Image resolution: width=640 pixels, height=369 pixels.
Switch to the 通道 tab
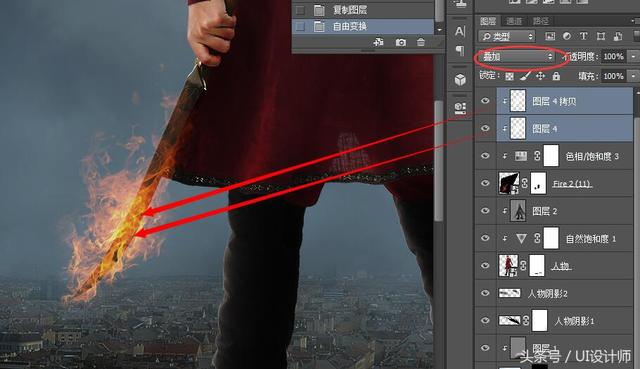point(514,21)
